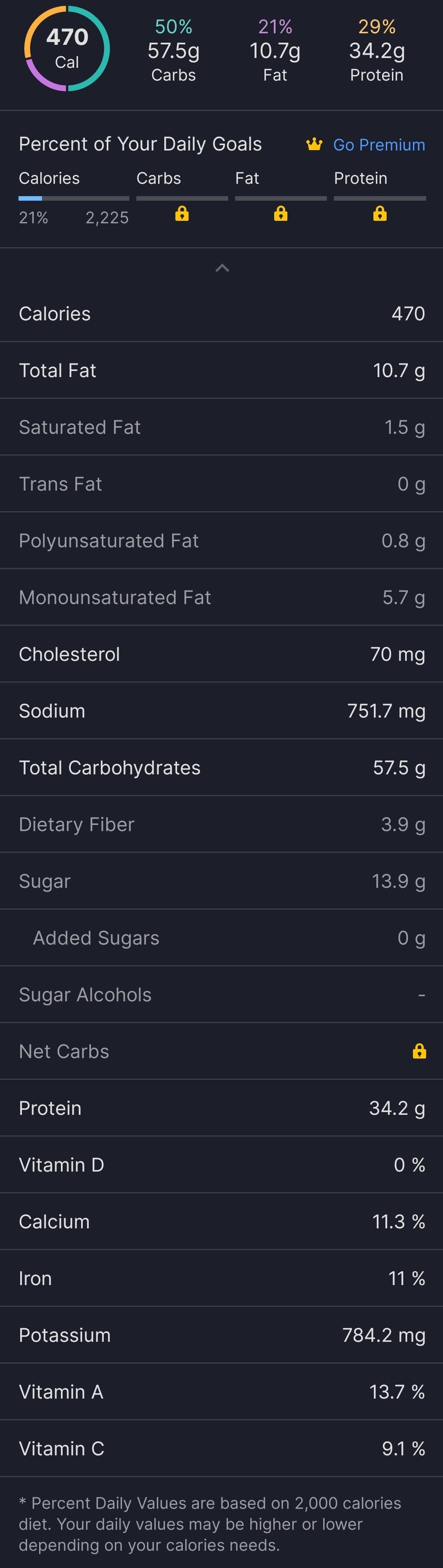
Task: Tap the lock icon under Fat goal
Action: click(280, 213)
